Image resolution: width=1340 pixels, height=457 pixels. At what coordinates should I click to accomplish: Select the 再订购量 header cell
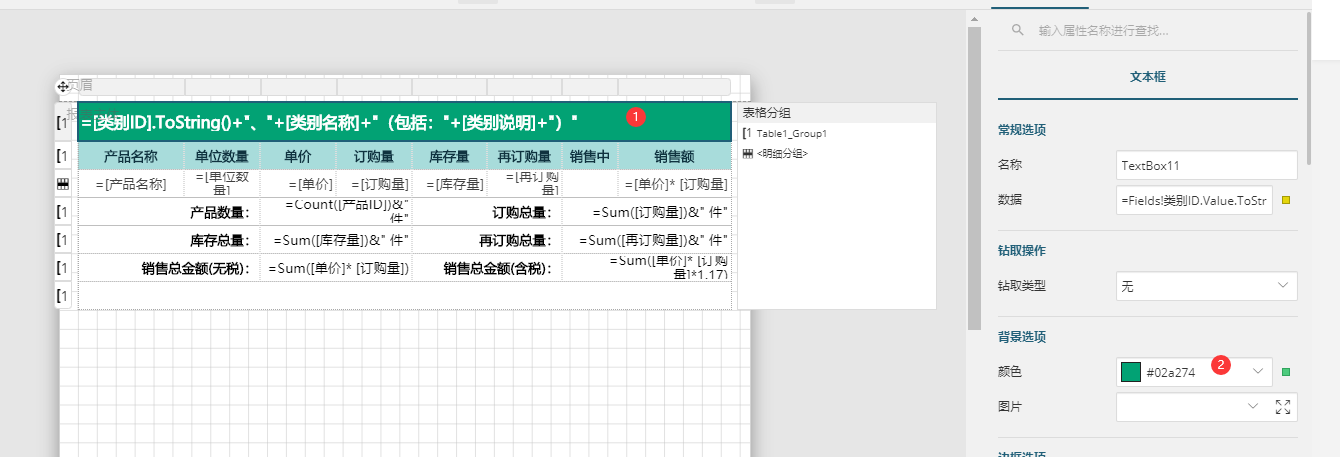(x=525, y=156)
